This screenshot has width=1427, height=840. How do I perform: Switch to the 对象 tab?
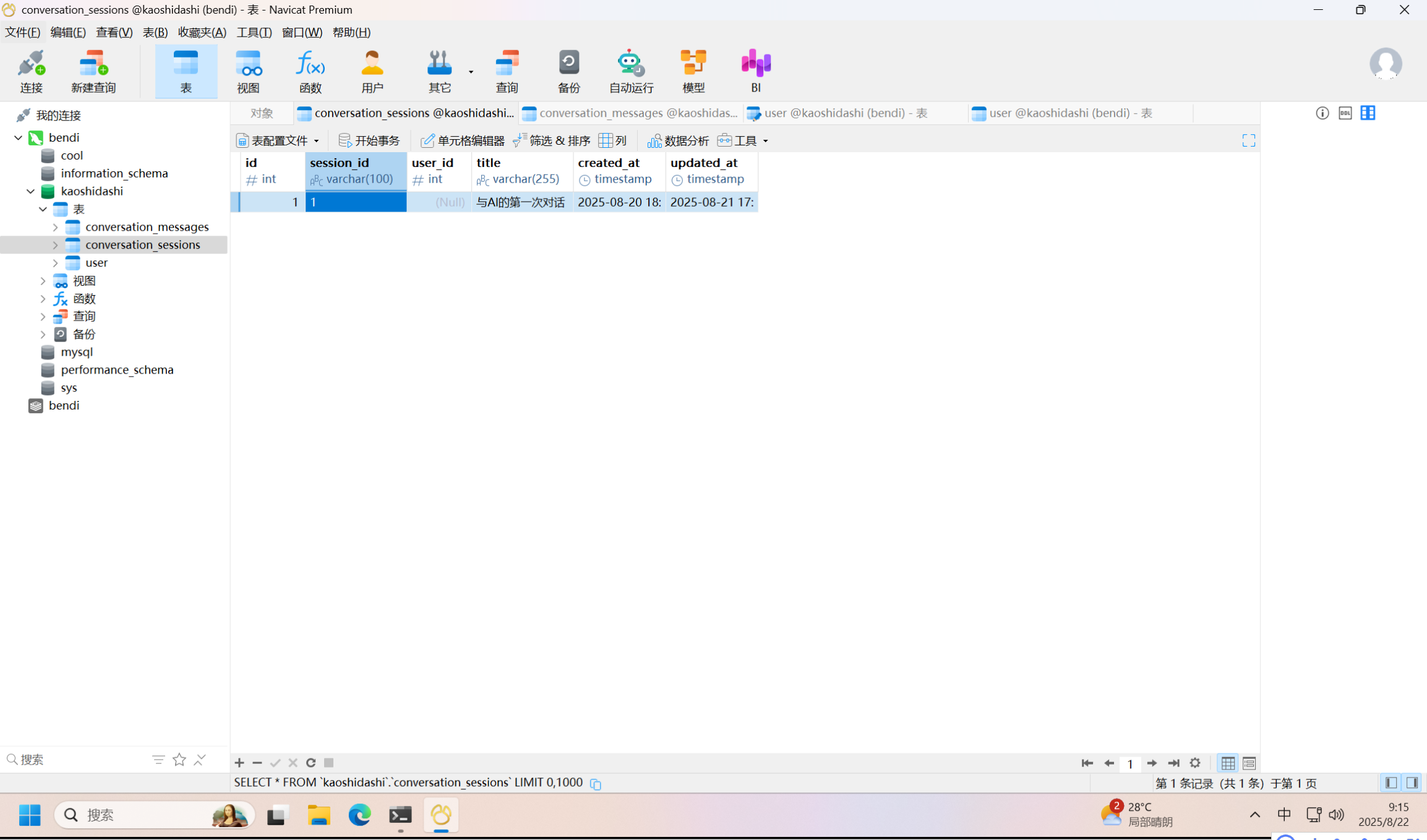pos(262,113)
